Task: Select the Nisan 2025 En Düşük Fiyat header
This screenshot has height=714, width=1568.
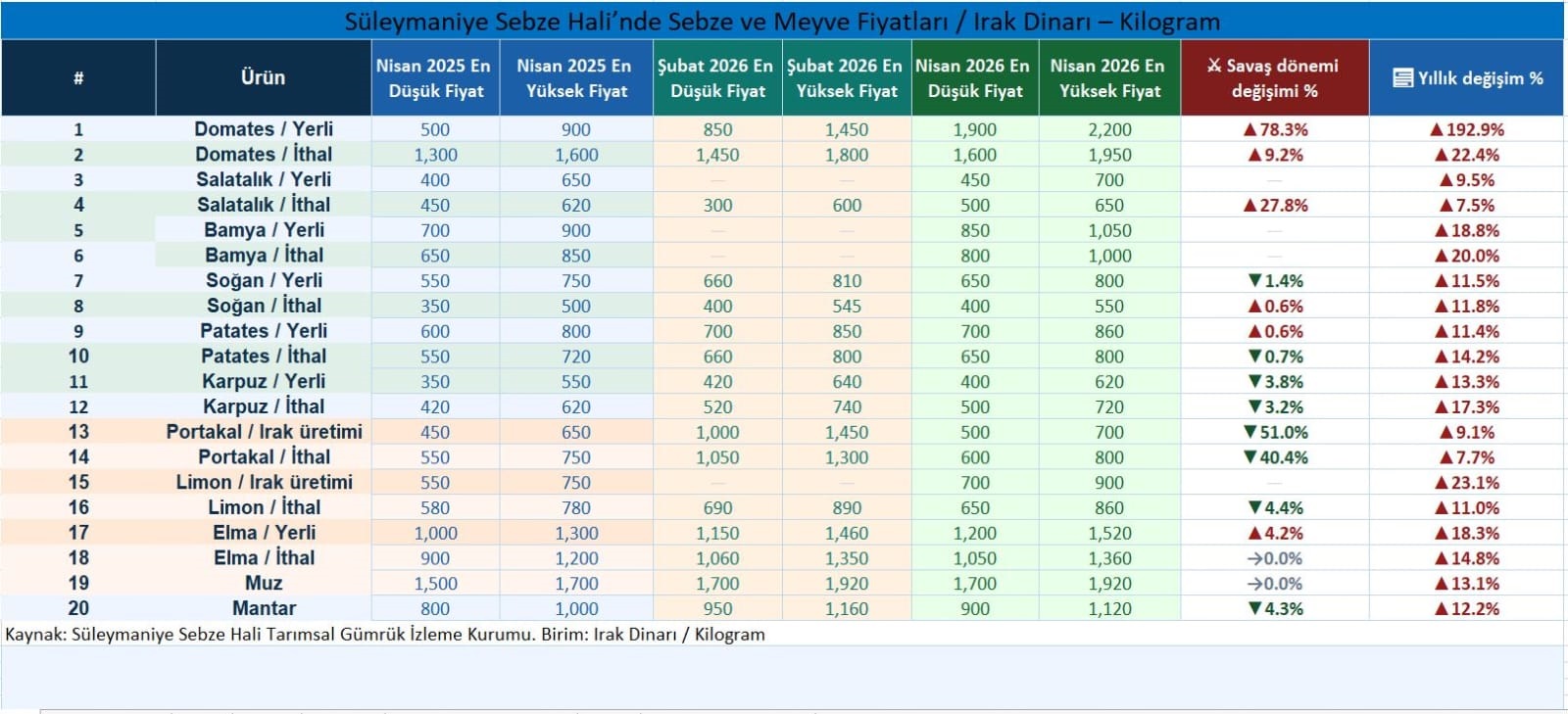Action: click(x=435, y=77)
